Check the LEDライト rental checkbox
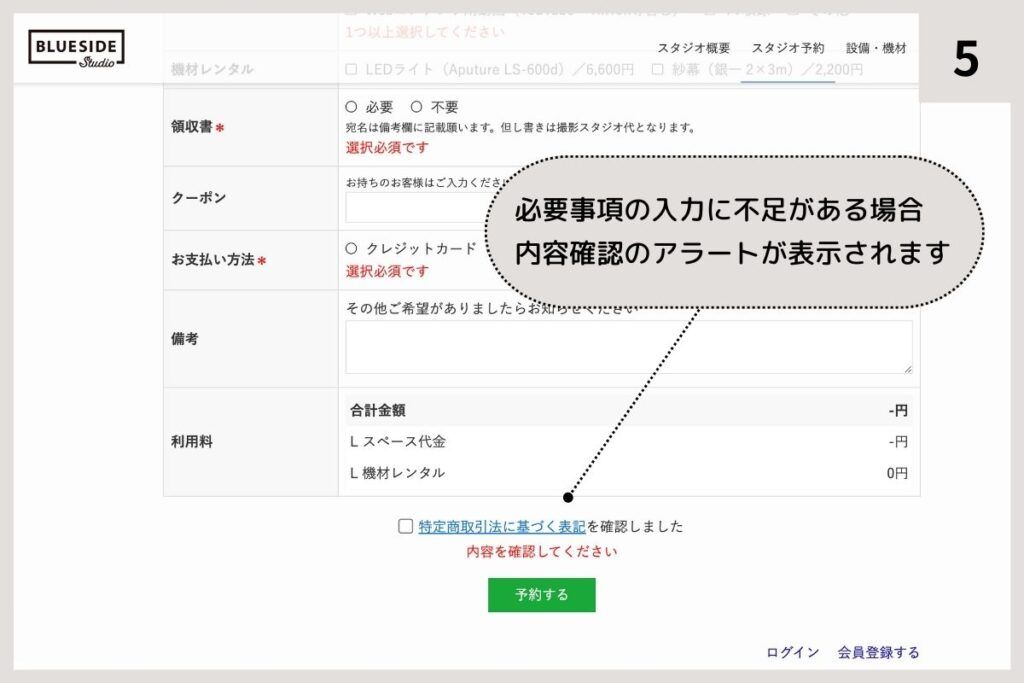Screen dimensions: 1024x683 point(351,69)
